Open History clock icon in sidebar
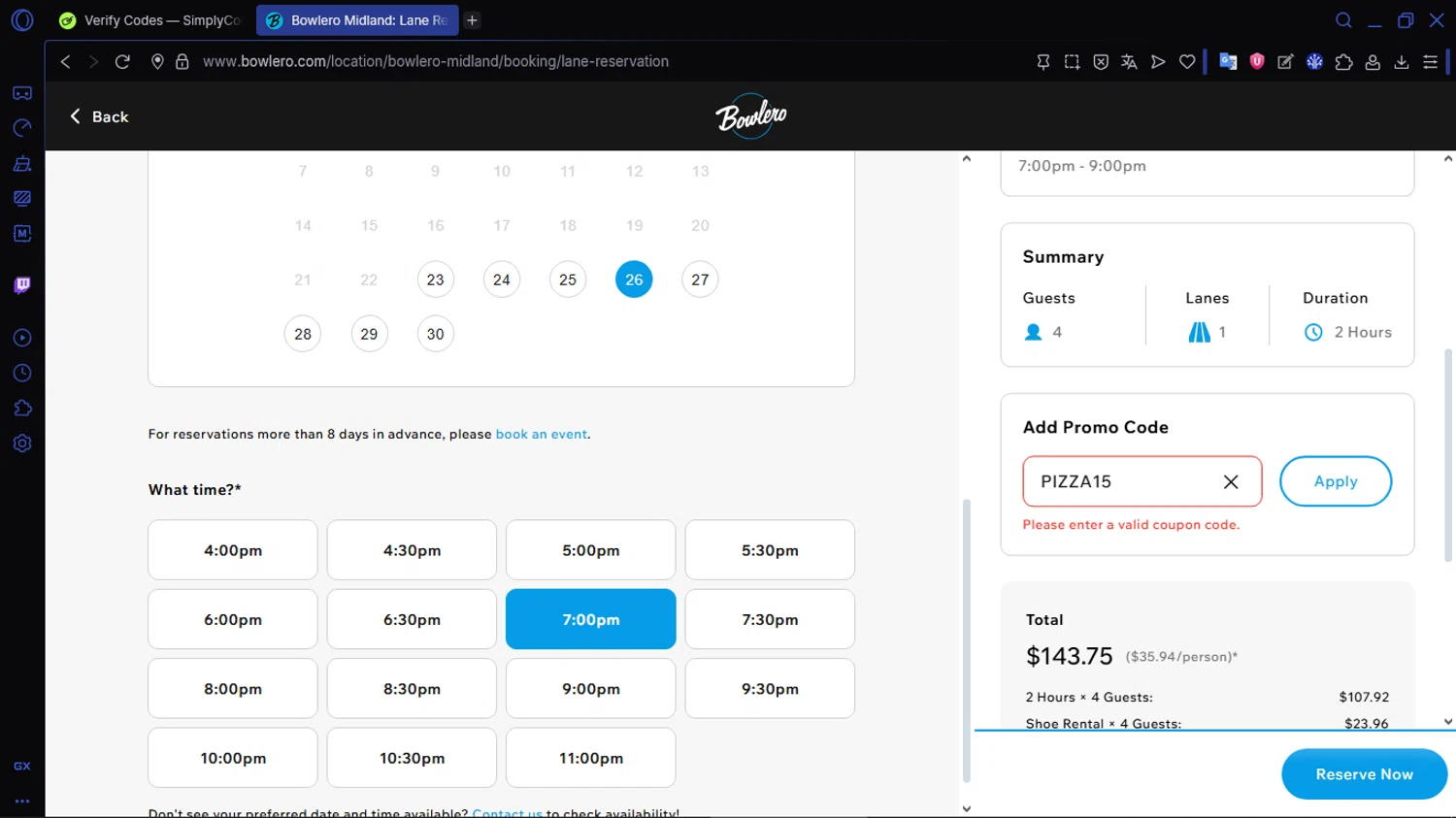This screenshot has height=818, width=1456. pos(22,374)
